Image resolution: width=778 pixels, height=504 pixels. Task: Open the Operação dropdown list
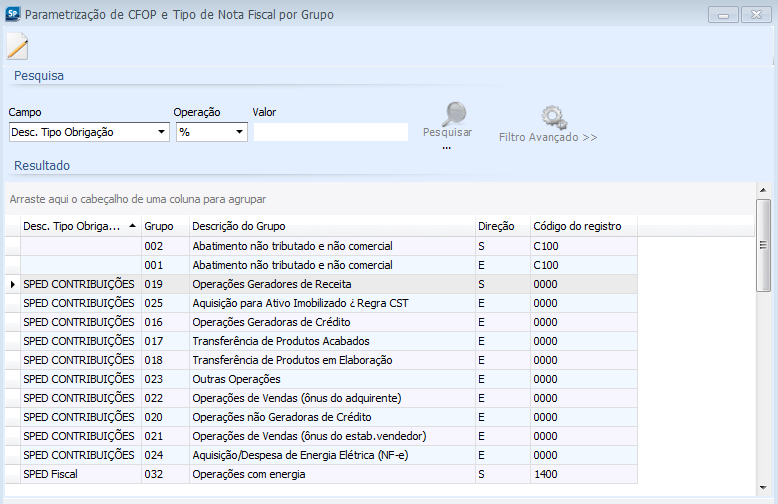coord(240,132)
